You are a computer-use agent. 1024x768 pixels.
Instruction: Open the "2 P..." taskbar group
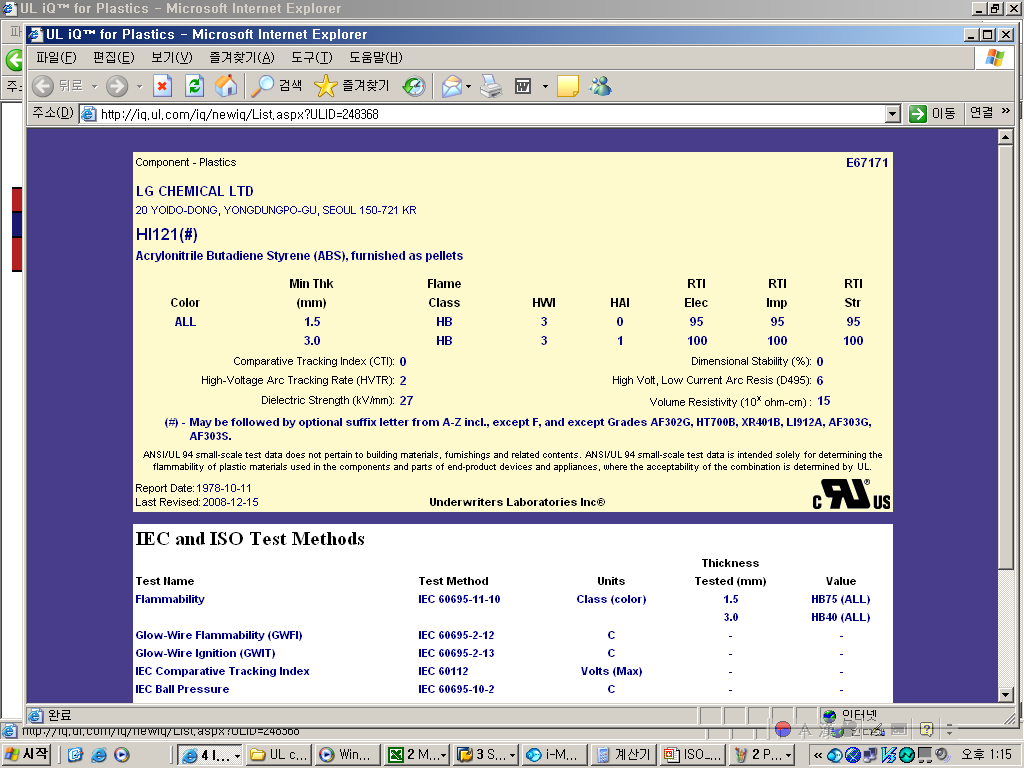(x=761, y=755)
